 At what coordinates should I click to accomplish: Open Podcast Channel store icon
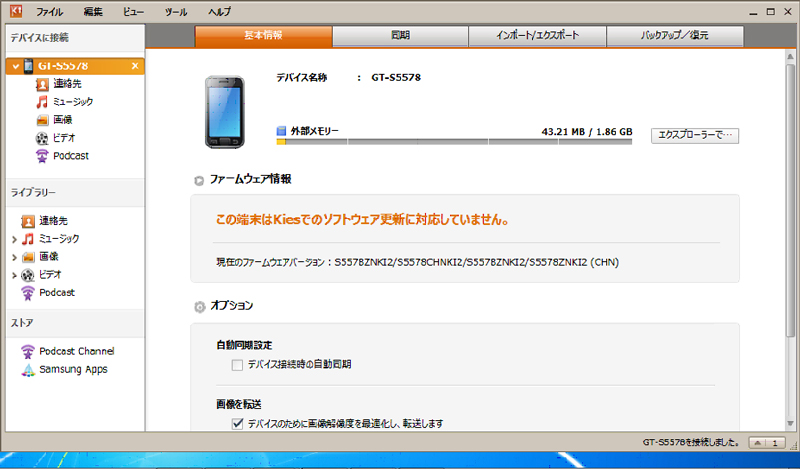pyautogui.click(x=28, y=352)
